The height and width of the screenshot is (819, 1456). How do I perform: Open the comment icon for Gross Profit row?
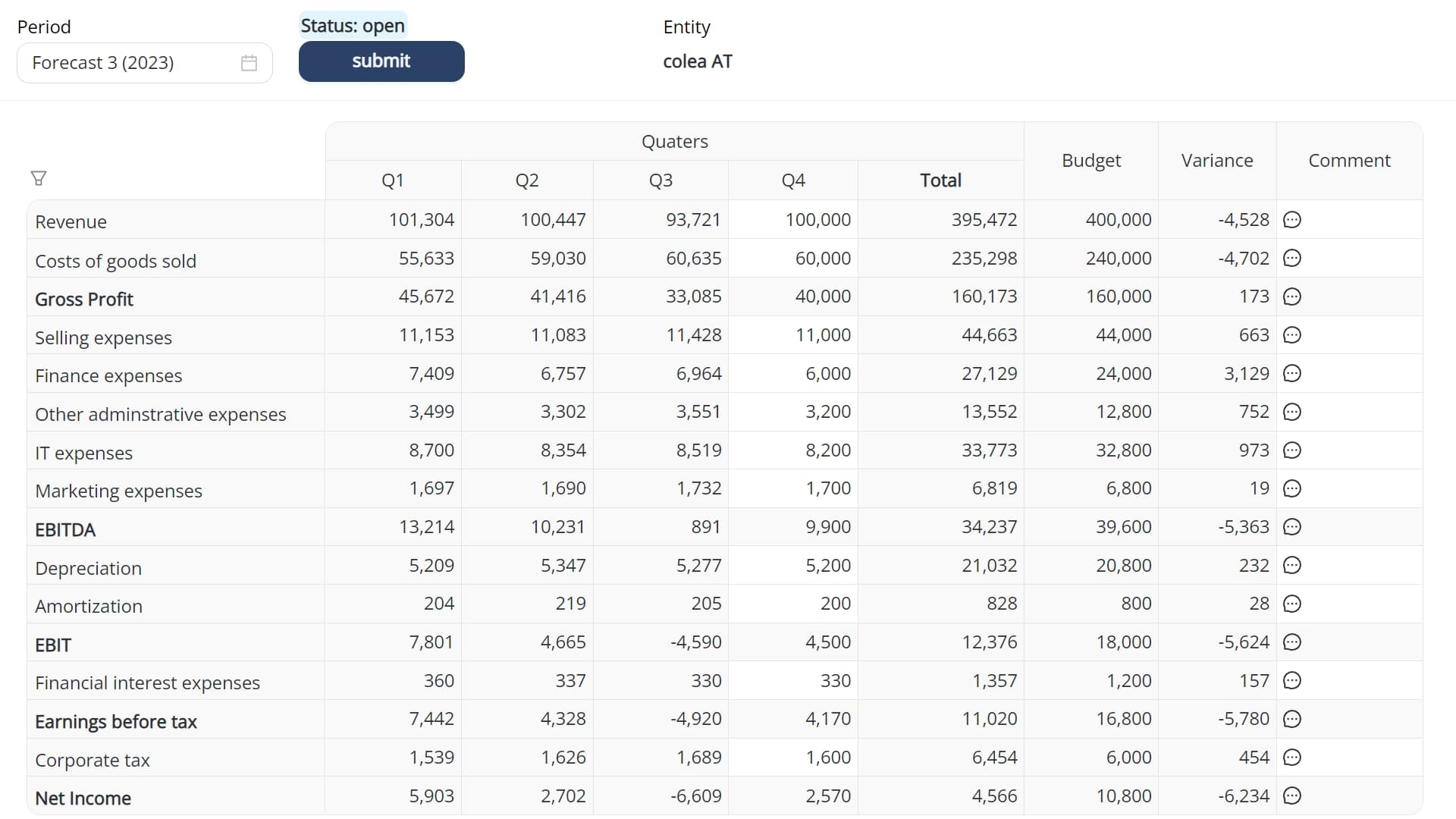(x=1292, y=297)
